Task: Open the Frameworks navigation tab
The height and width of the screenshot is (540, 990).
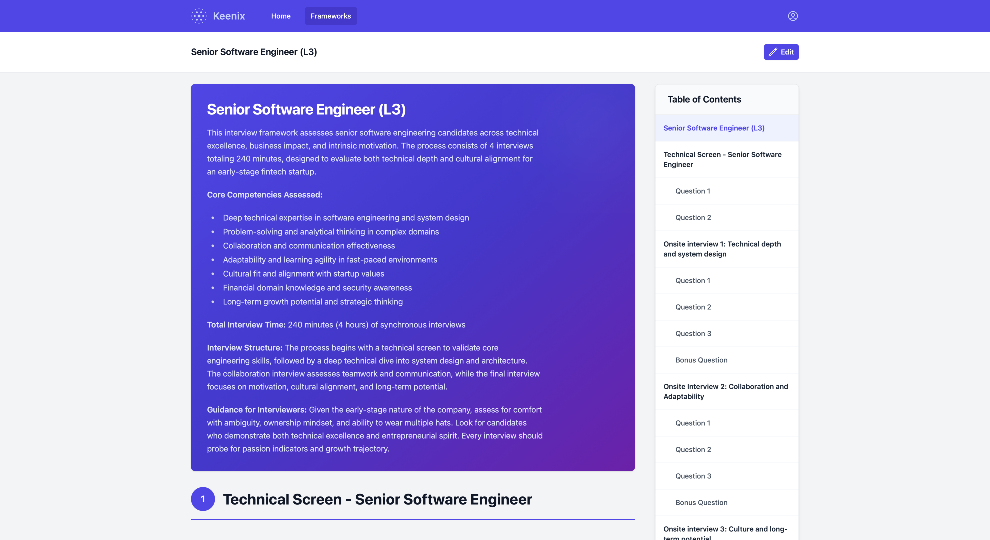Action: (330, 16)
